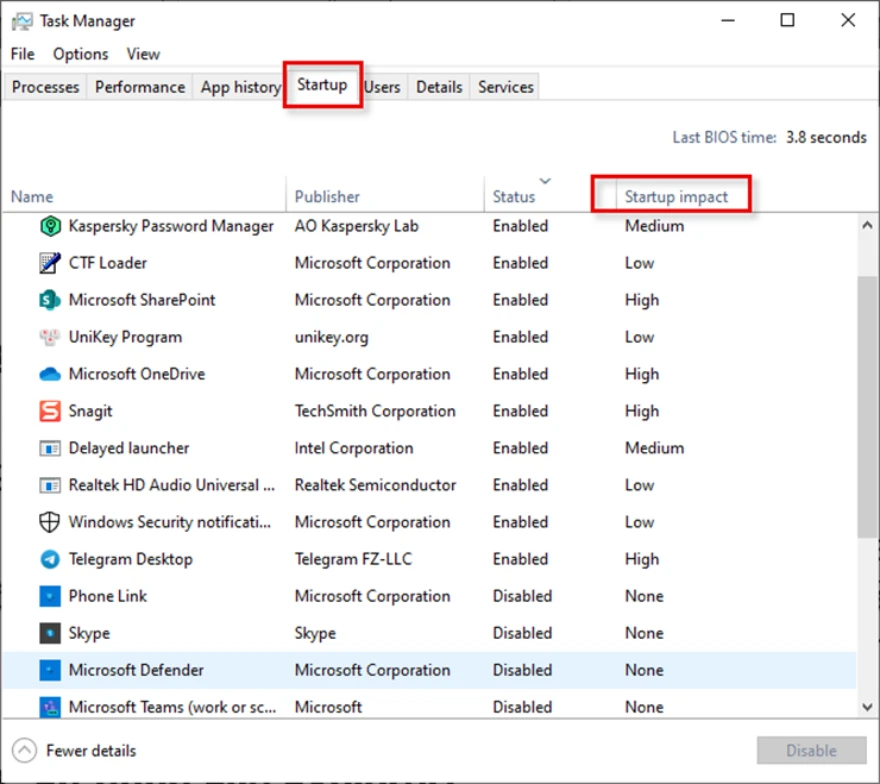Select the CTF Loader icon
This screenshot has width=880, height=784.
pos(50,263)
